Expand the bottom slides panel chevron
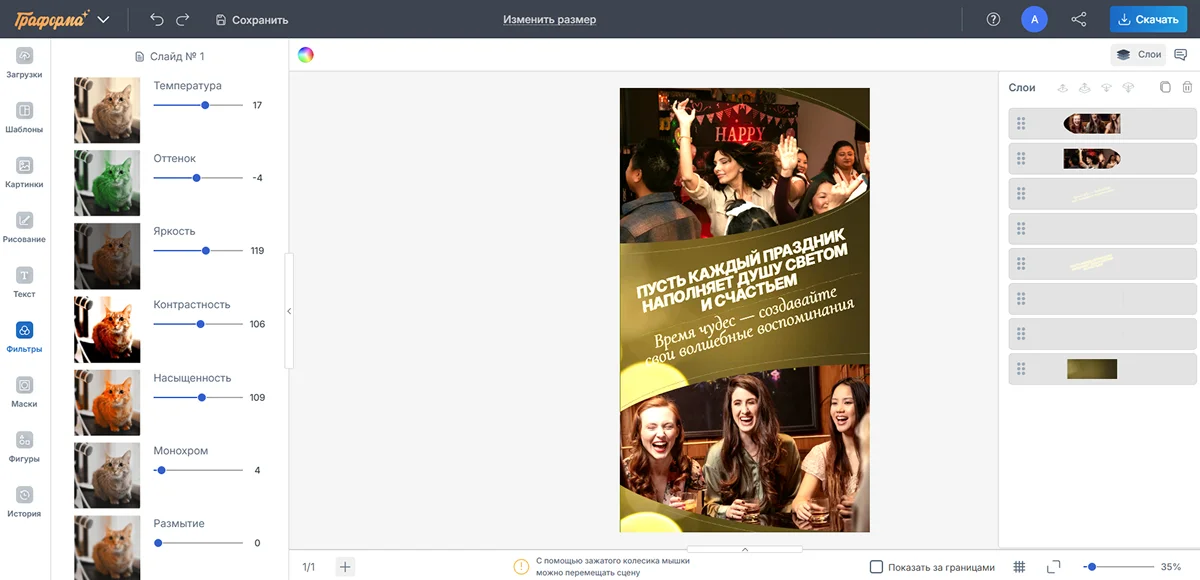The width and height of the screenshot is (1200, 580). (x=745, y=549)
